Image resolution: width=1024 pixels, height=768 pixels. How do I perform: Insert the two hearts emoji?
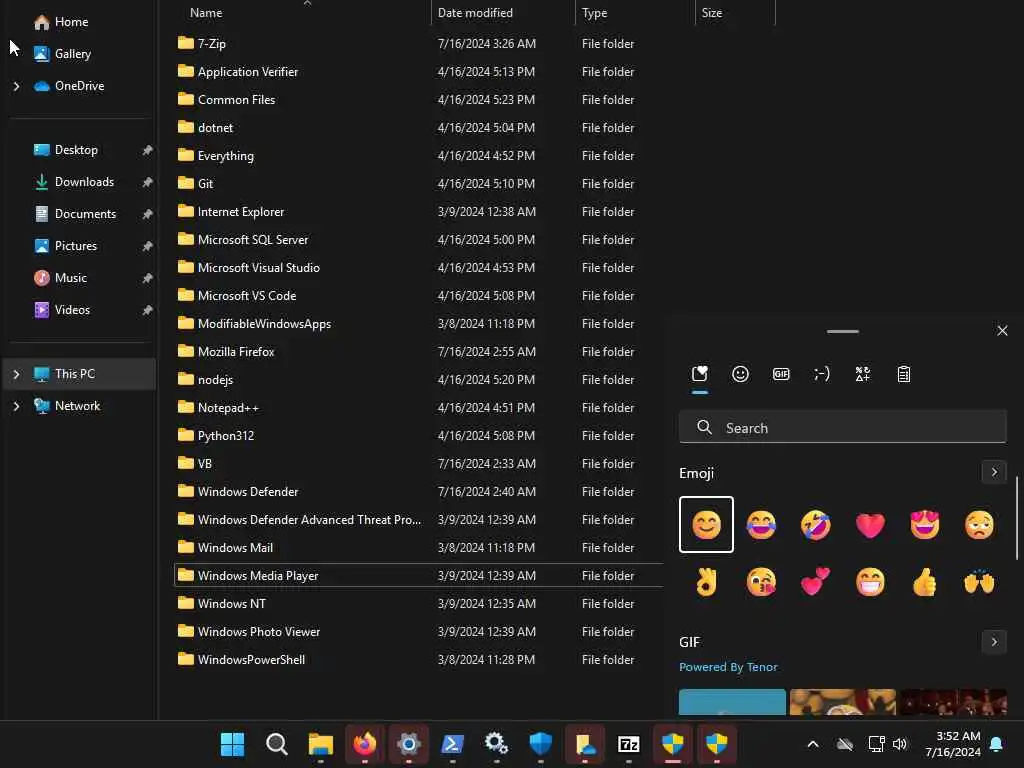coord(816,581)
